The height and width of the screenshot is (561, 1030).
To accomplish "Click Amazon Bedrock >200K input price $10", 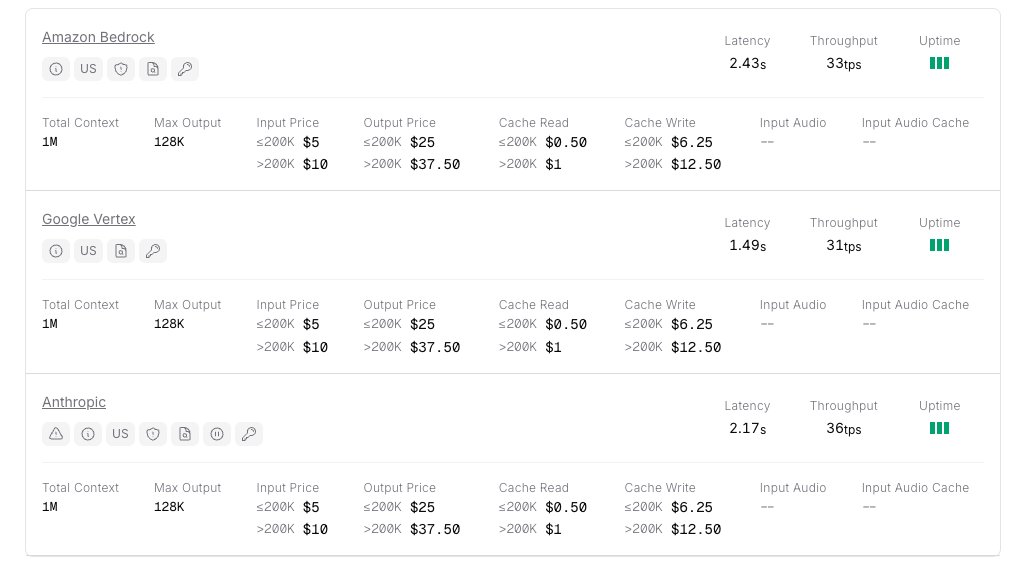I will 315,164.
